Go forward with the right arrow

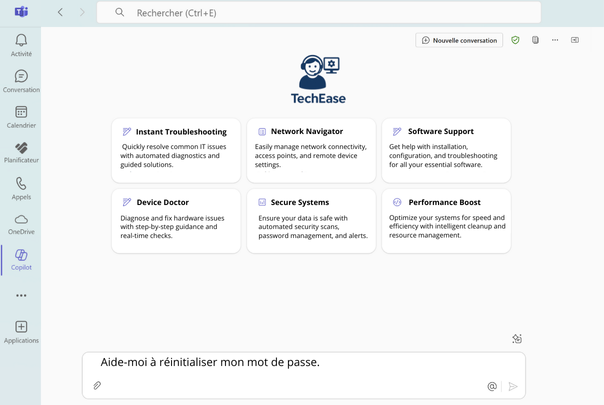pyautogui.click(x=82, y=12)
